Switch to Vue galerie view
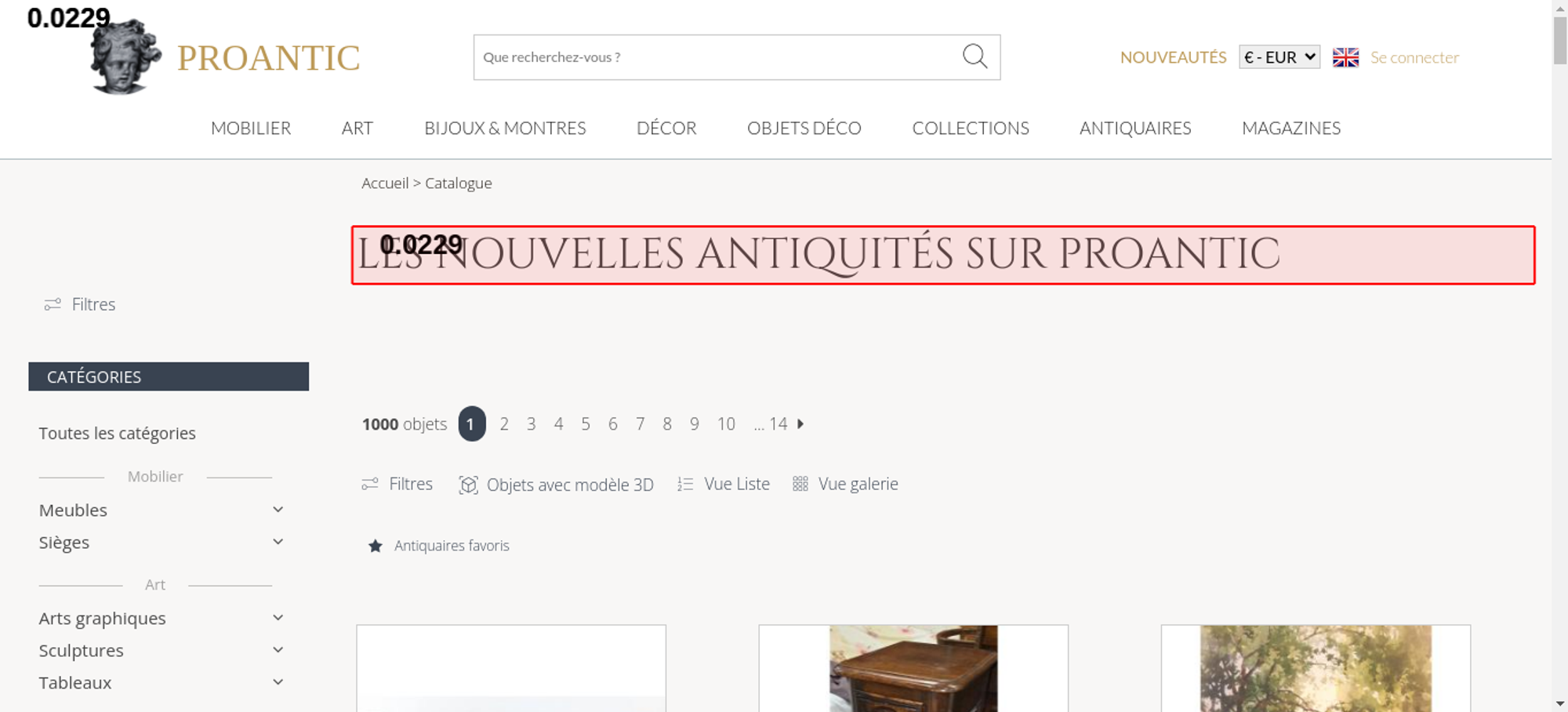 pyautogui.click(x=845, y=484)
